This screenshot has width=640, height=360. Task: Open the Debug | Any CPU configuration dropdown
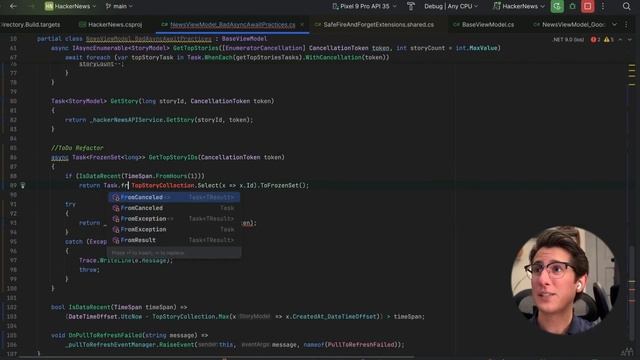pos(451,6)
